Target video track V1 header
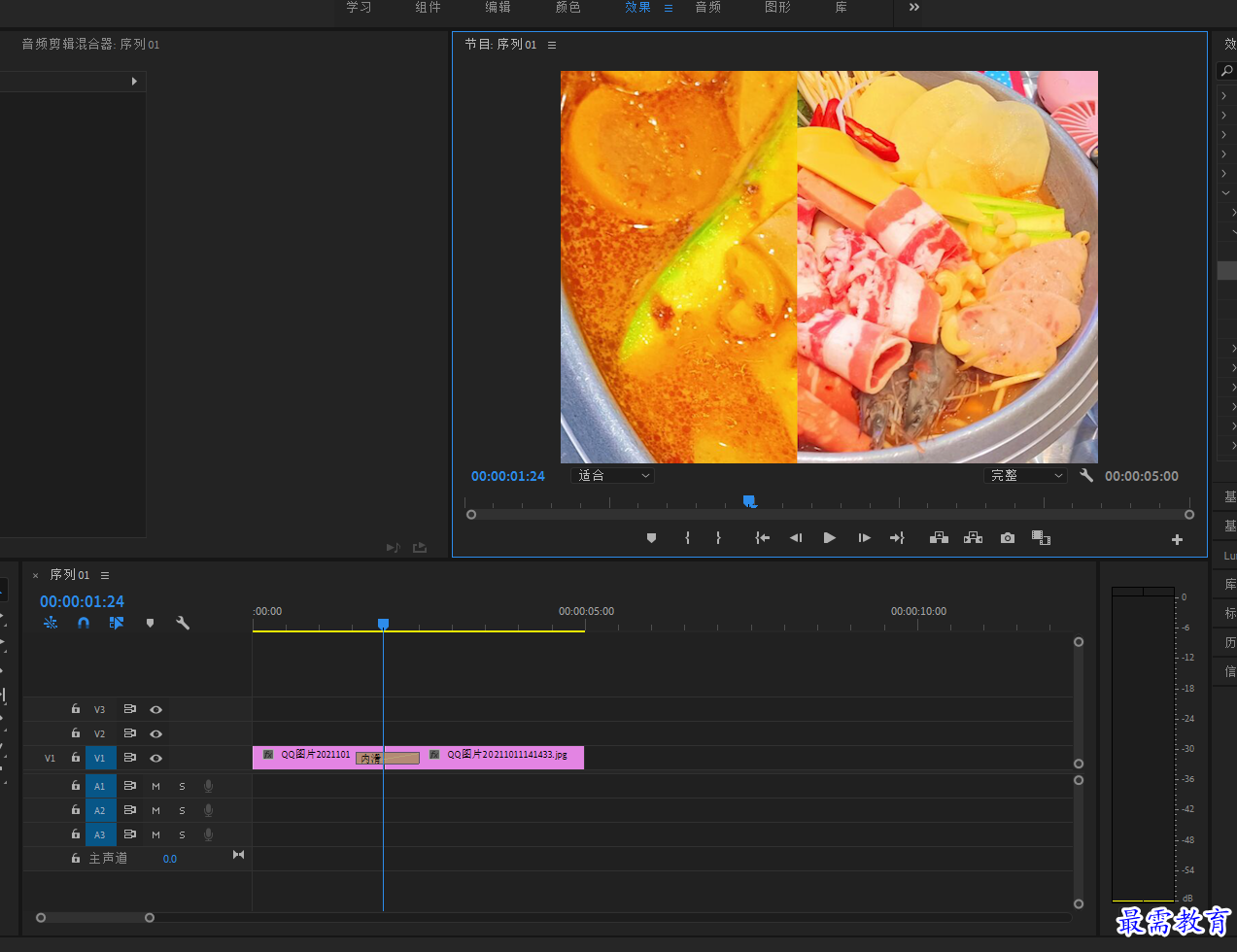The height and width of the screenshot is (952, 1237). tap(100, 758)
